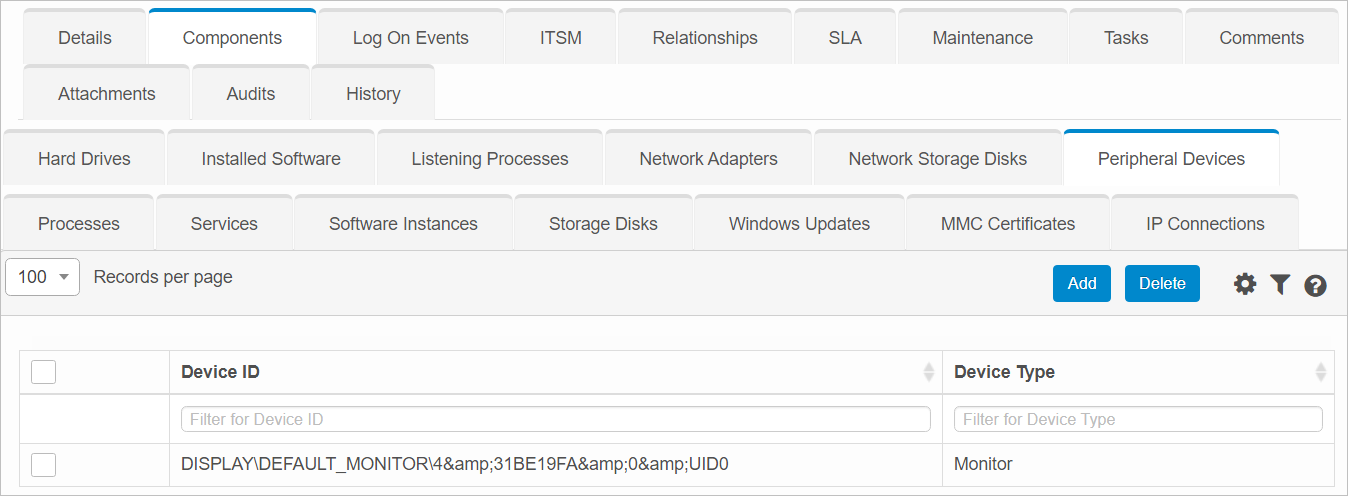
Task: Show the MMC Certificates sub-tab
Action: [x=1007, y=224]
